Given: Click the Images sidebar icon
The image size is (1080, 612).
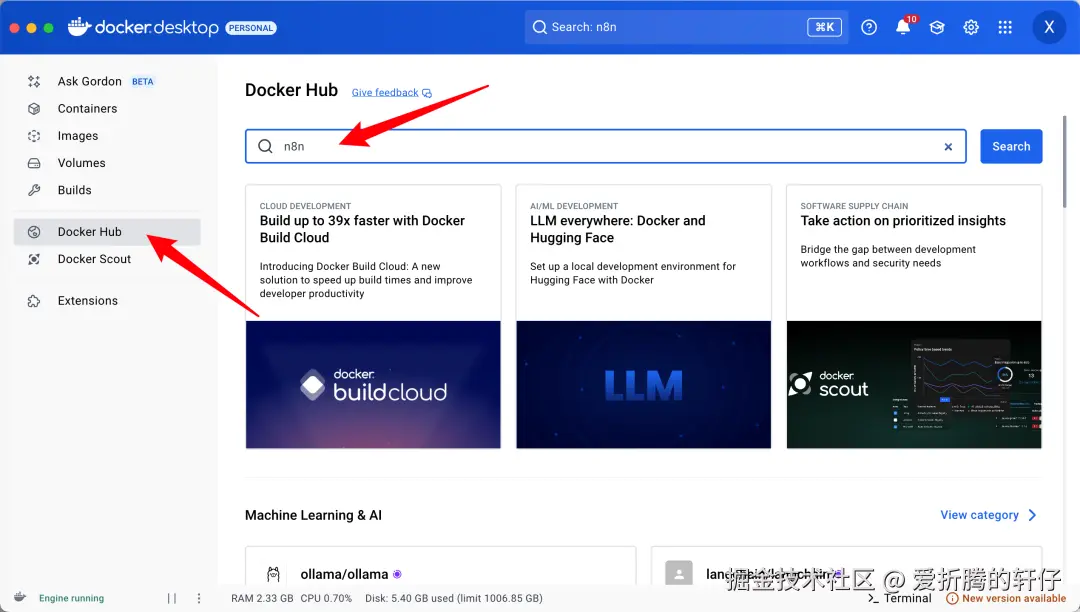Looking at the screenshot, I should coord(34,136).
